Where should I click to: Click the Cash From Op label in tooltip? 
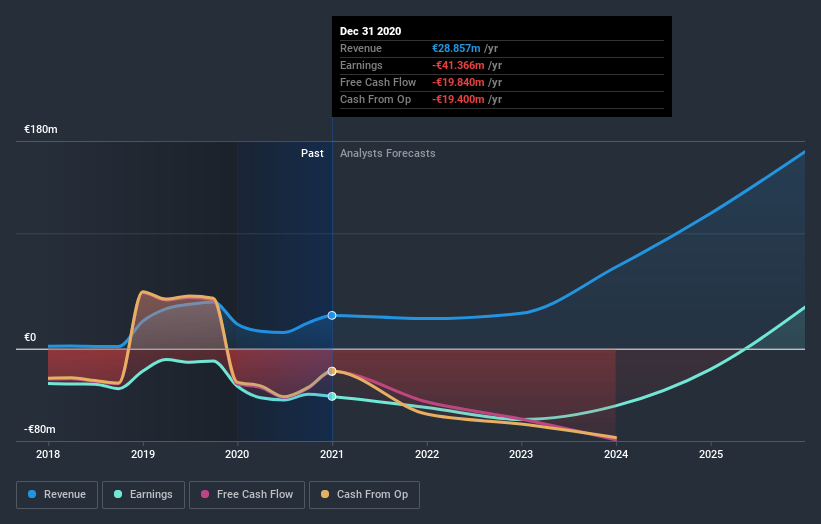375,99
